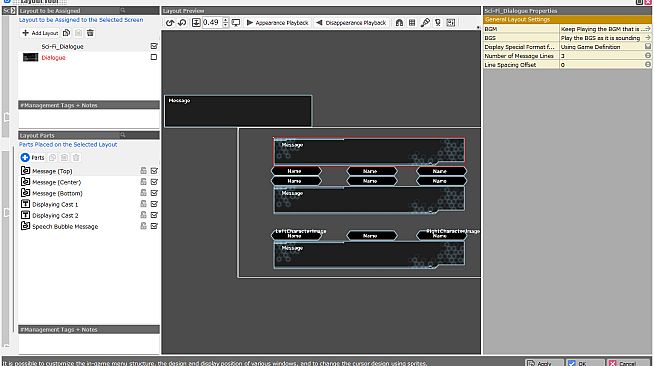
Task: Toggle visibility checkbox for Message (Top)
Action: pos(154,171)
